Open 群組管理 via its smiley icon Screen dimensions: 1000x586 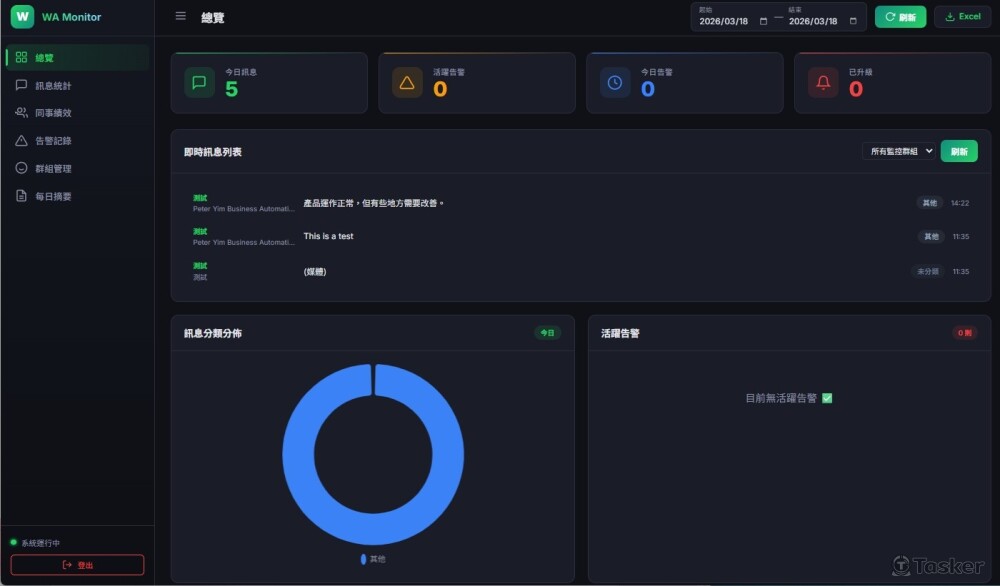coord(21,168)
